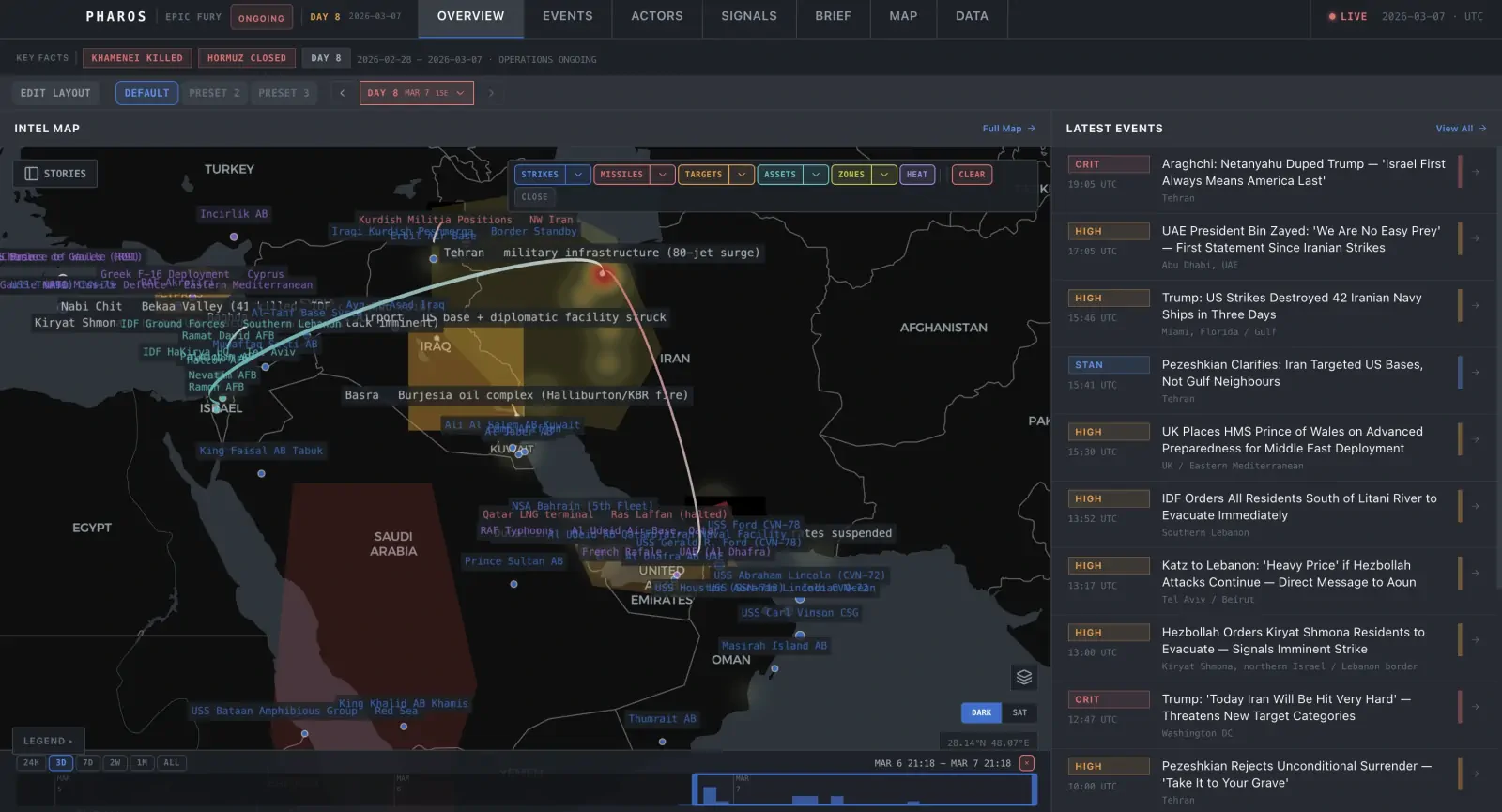This screenshot has height=812, width=1502.
Task: Open Trump 'Hit Very Hard' event arrow
Action: (x=1477, y=707)
